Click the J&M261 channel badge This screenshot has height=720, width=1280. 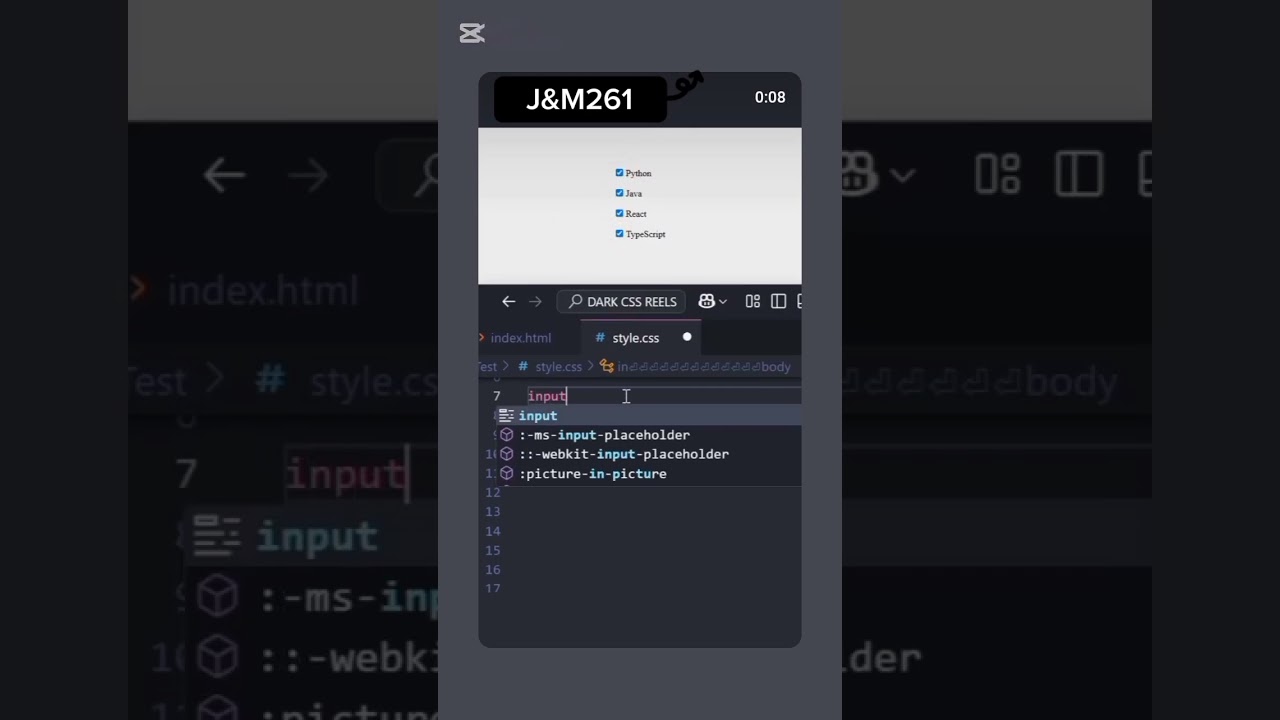[x=580, y=99]
